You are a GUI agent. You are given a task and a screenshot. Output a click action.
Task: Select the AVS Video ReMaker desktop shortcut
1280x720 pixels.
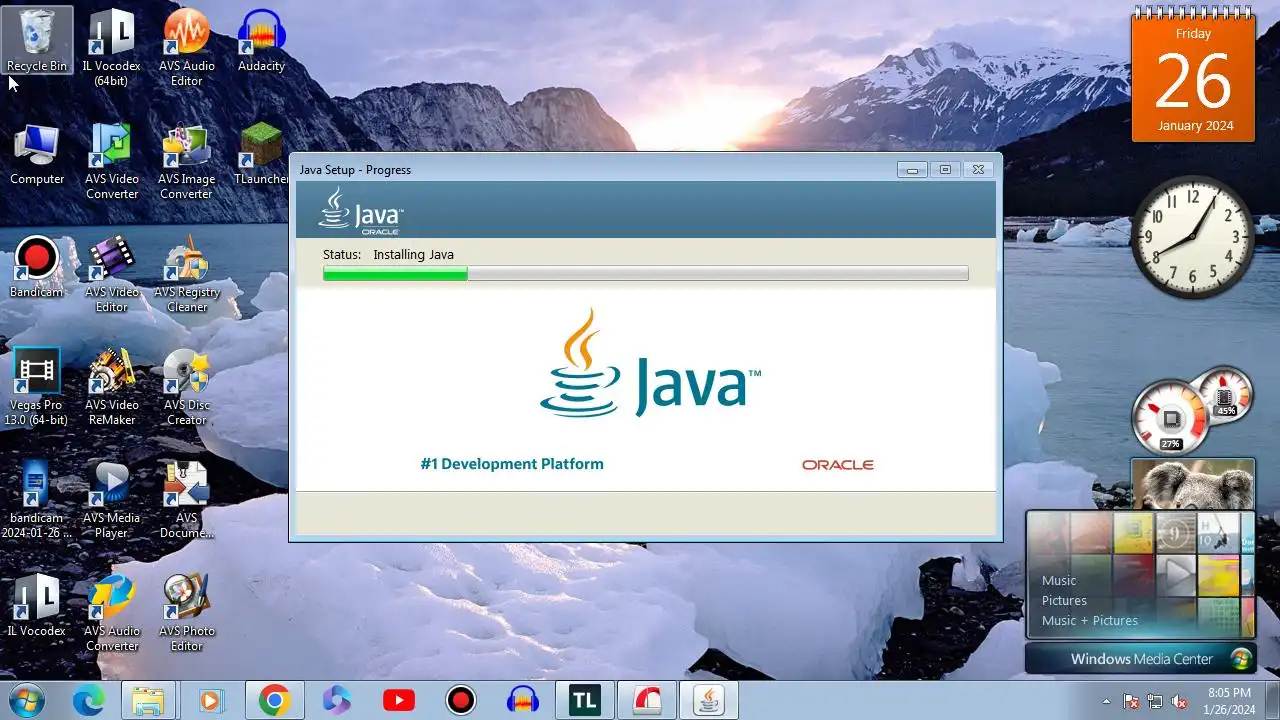click(111, 387)
